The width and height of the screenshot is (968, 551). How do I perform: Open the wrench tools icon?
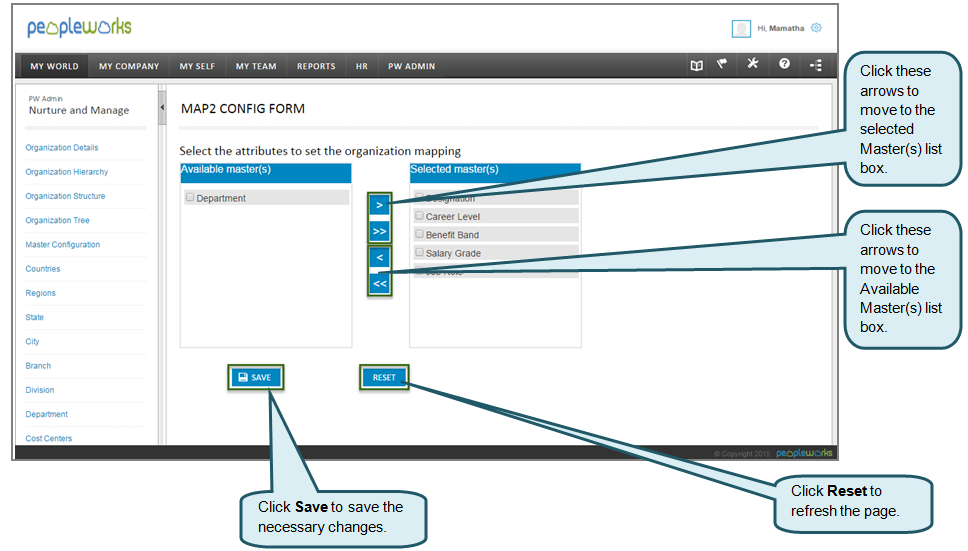[753, 65]
